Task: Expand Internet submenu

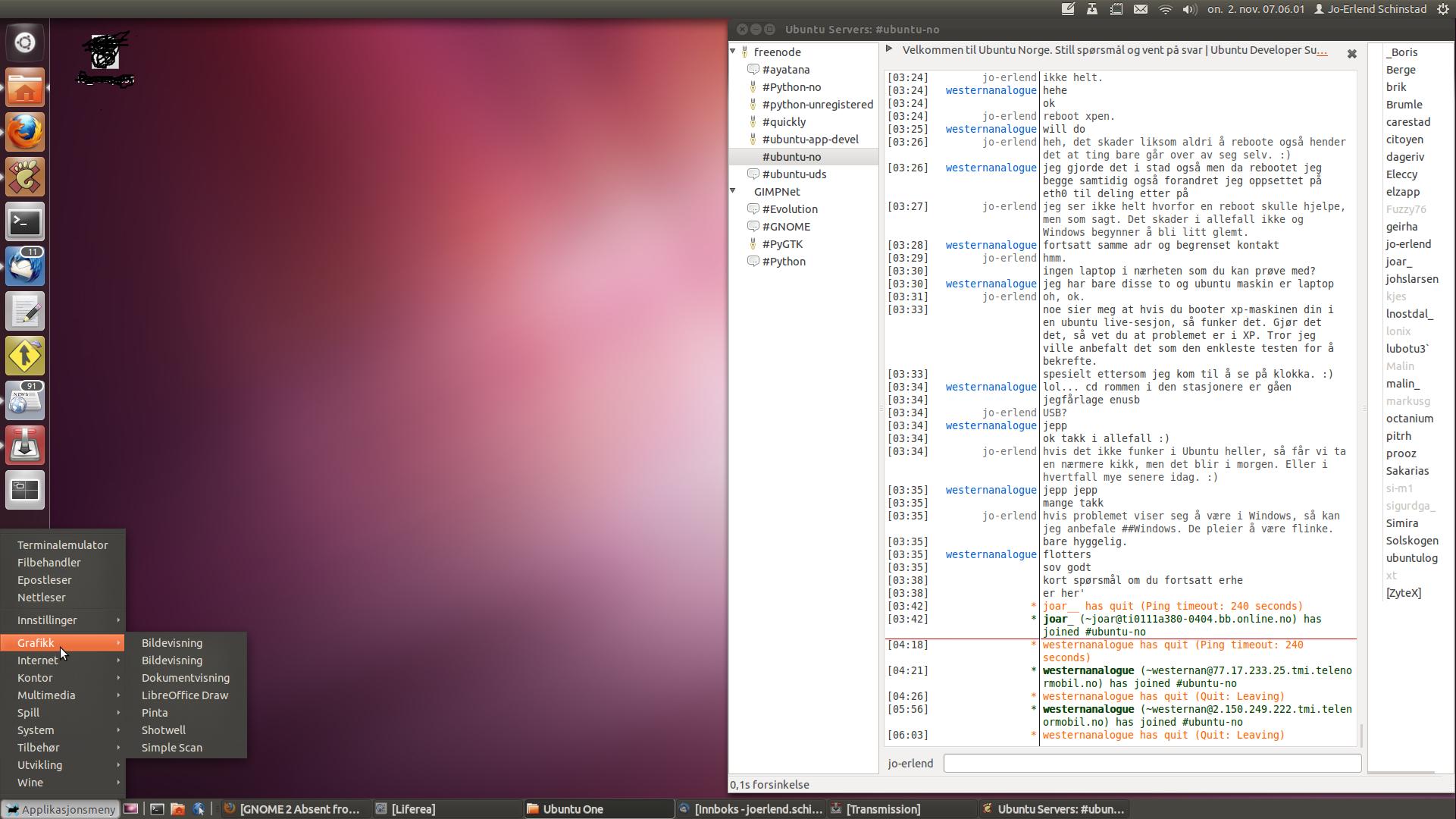Action: [x=63, y=661]
